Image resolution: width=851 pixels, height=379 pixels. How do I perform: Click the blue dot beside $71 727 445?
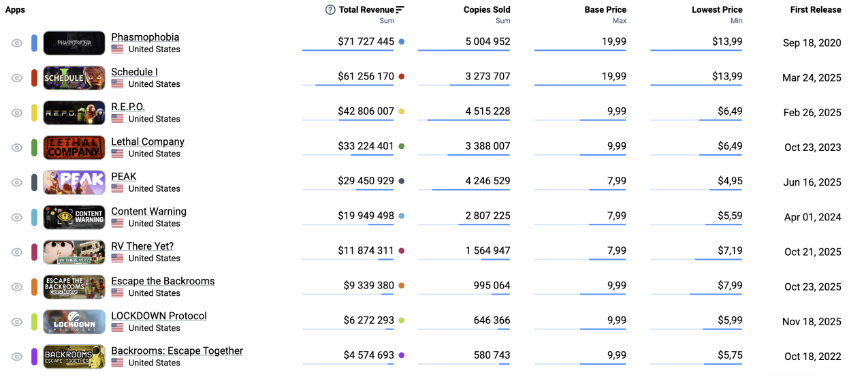point(402,41)
